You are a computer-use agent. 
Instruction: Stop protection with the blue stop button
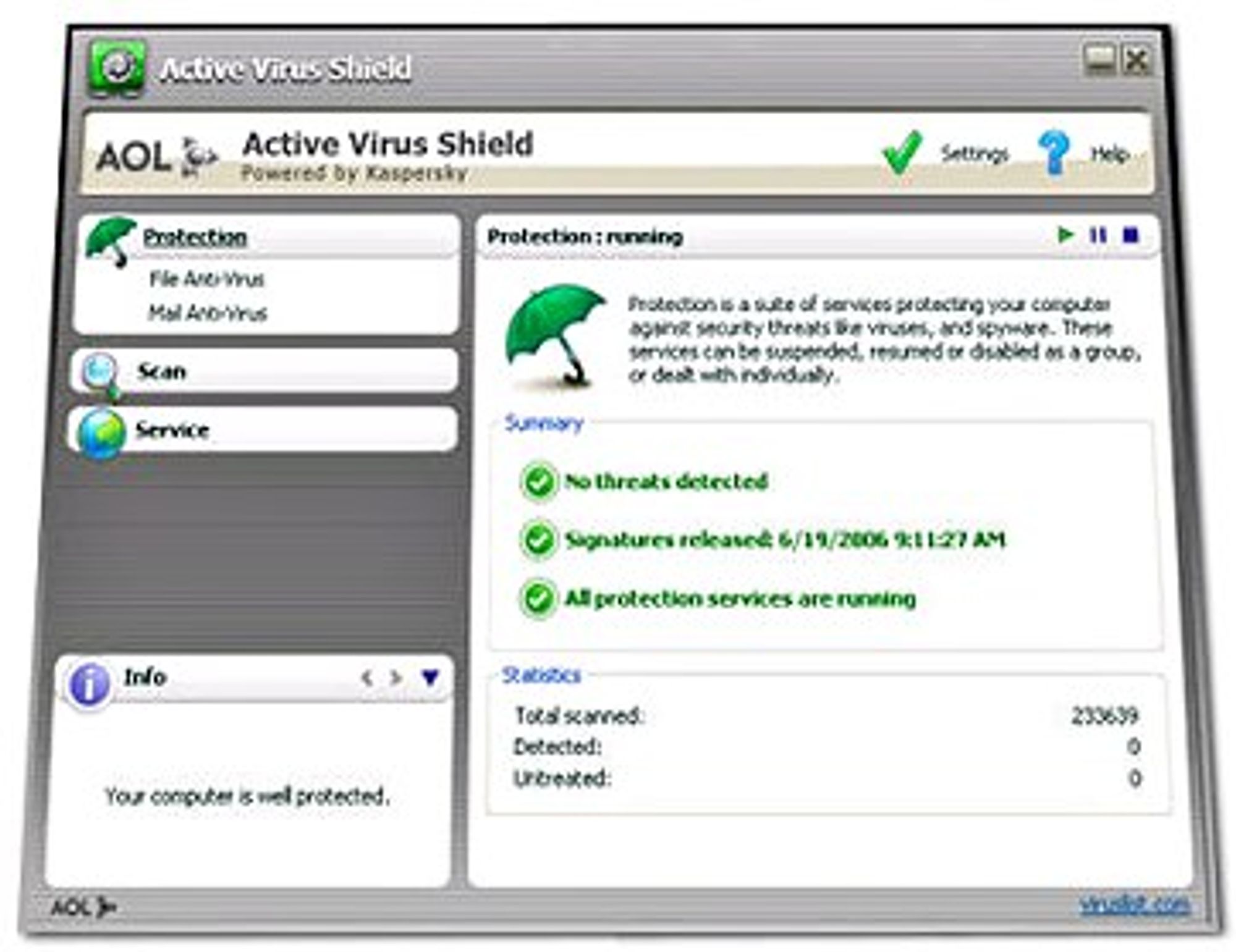(1130, 235)
